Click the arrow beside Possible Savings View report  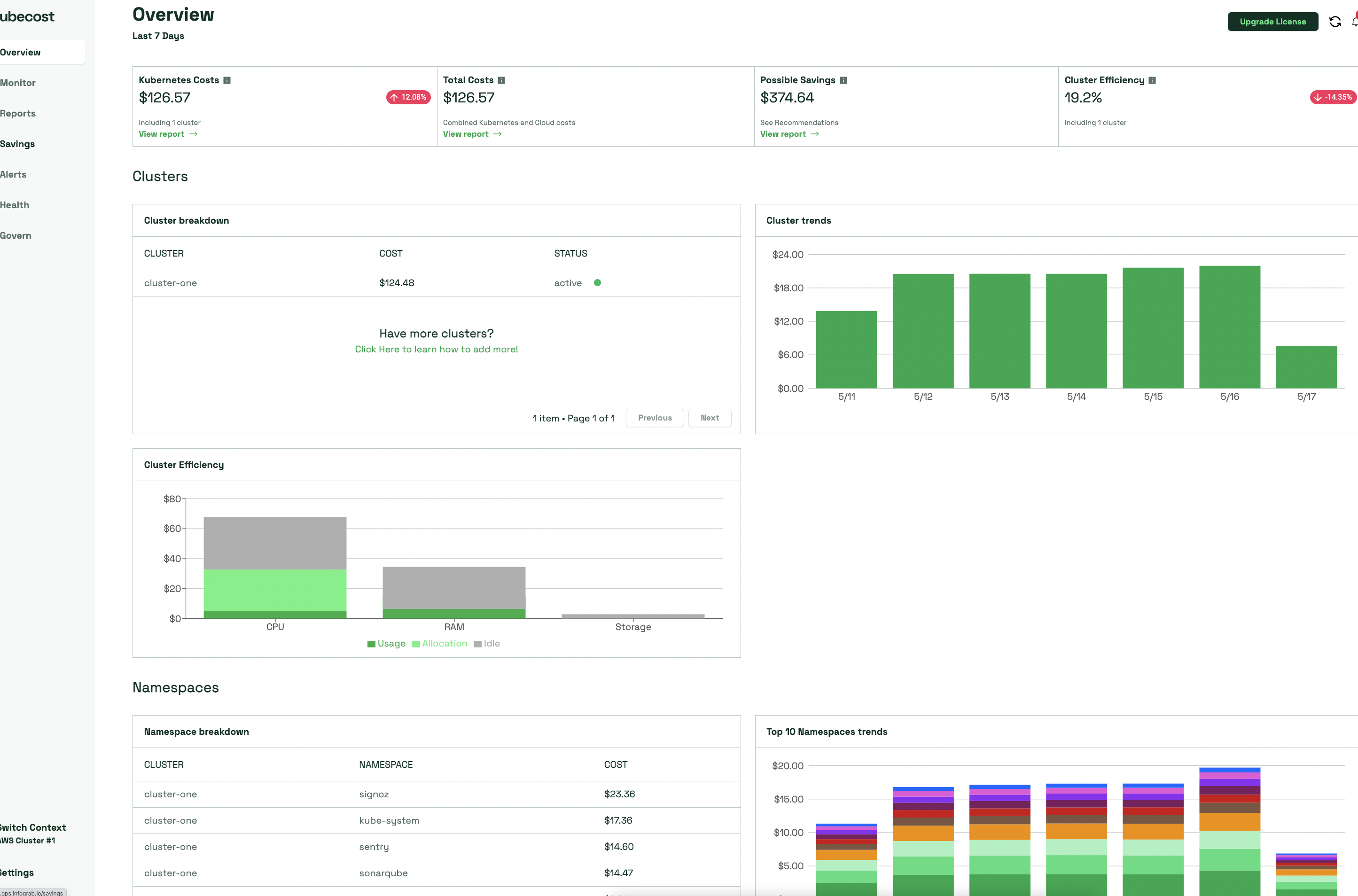(815, 134)
